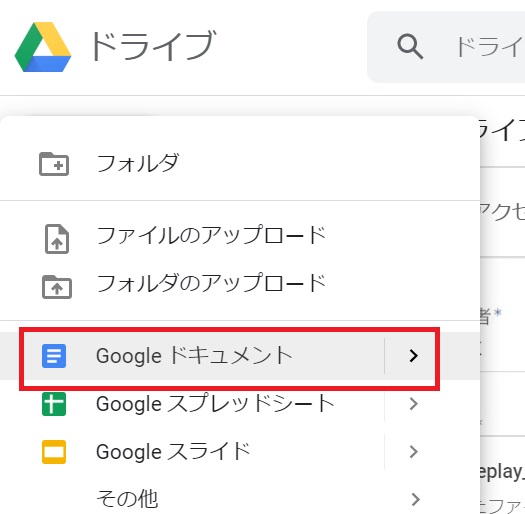The height and width of the screenshot is (514, 525).
Task: Click the folder upload icon
Action: (57, 287)
